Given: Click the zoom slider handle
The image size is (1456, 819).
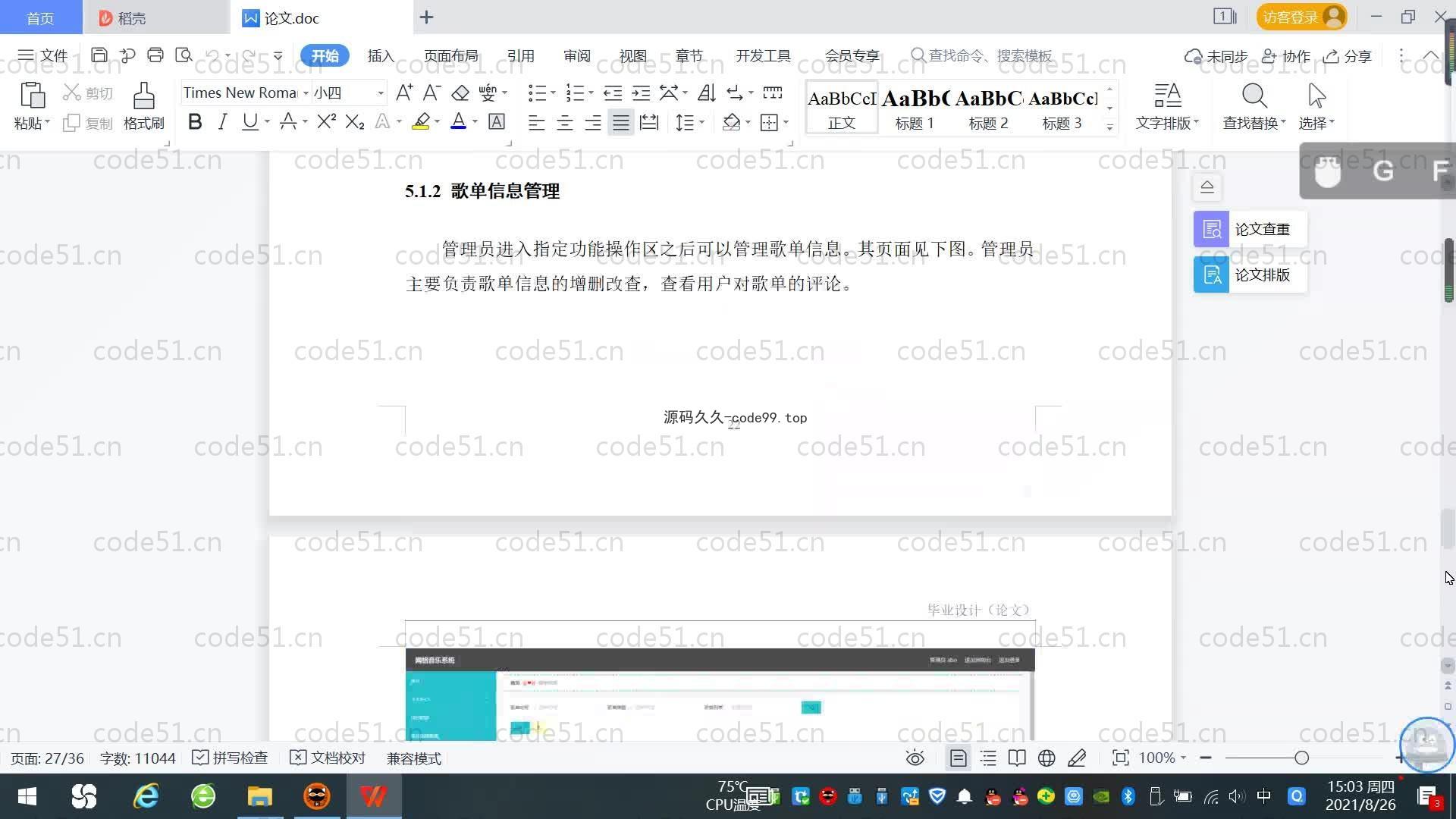Looking at the screenshot, I should (x=1302, y=758).
